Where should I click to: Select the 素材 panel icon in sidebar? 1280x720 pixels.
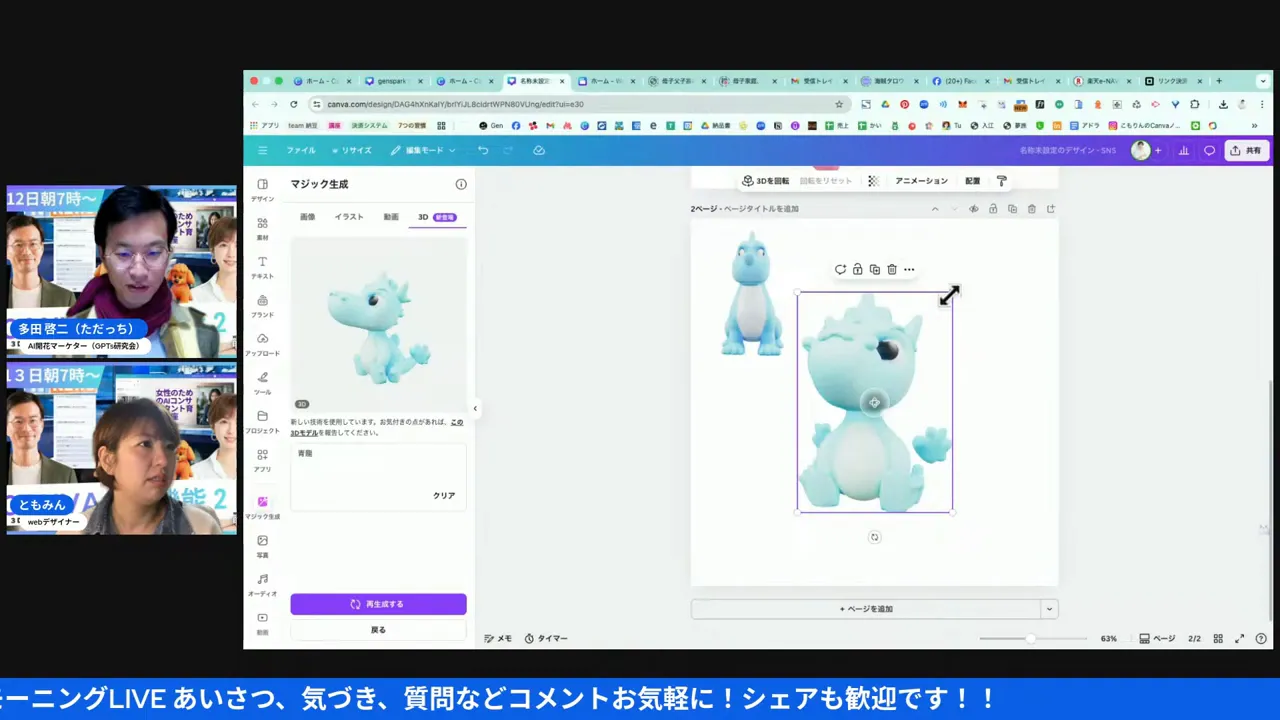262,224
